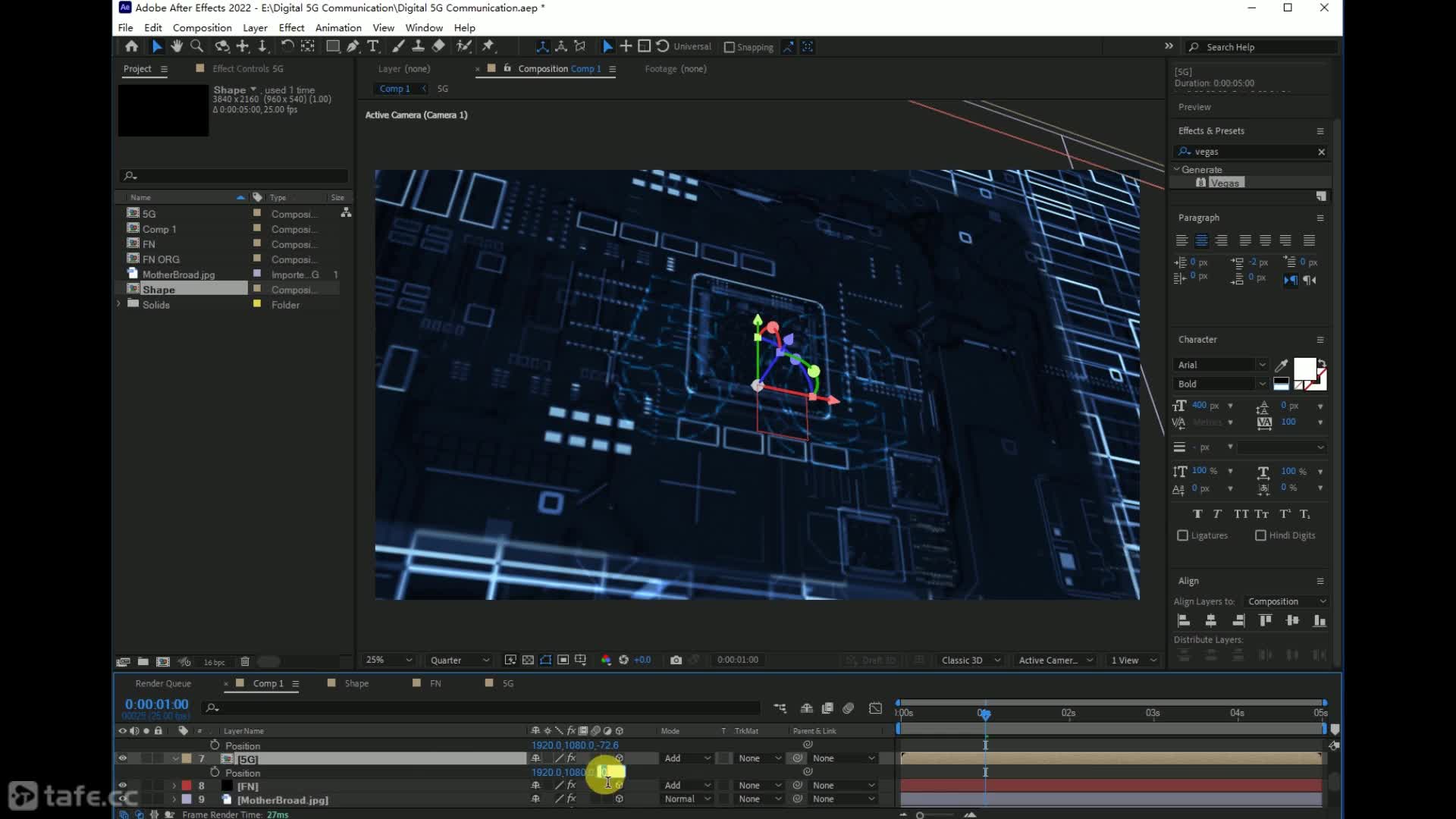The image size is (1456, 819).
Task: Open the 1 View layout dropdown
Action: pos(1133,660)
